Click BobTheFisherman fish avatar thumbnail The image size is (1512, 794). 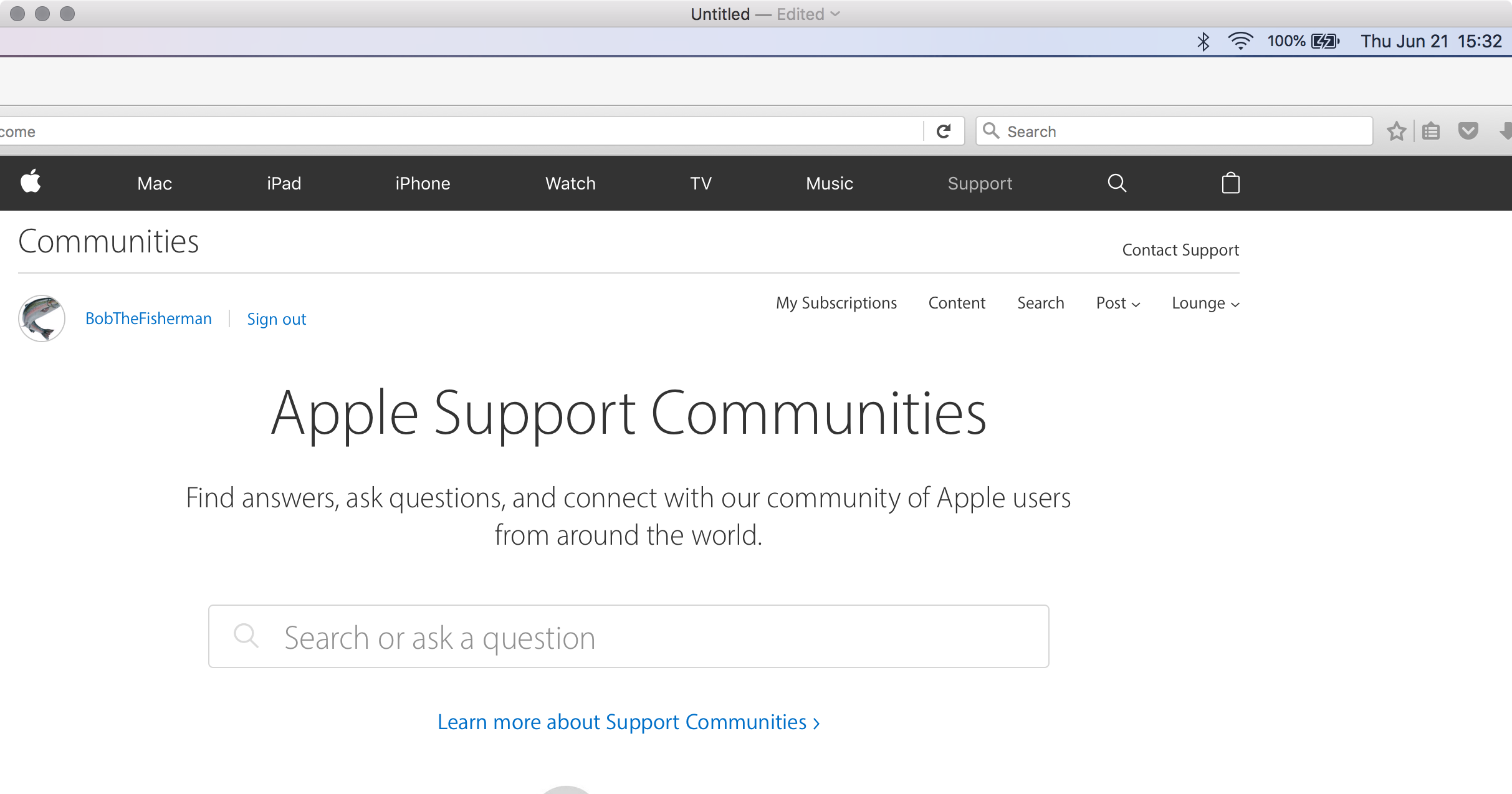click(42, 318)
